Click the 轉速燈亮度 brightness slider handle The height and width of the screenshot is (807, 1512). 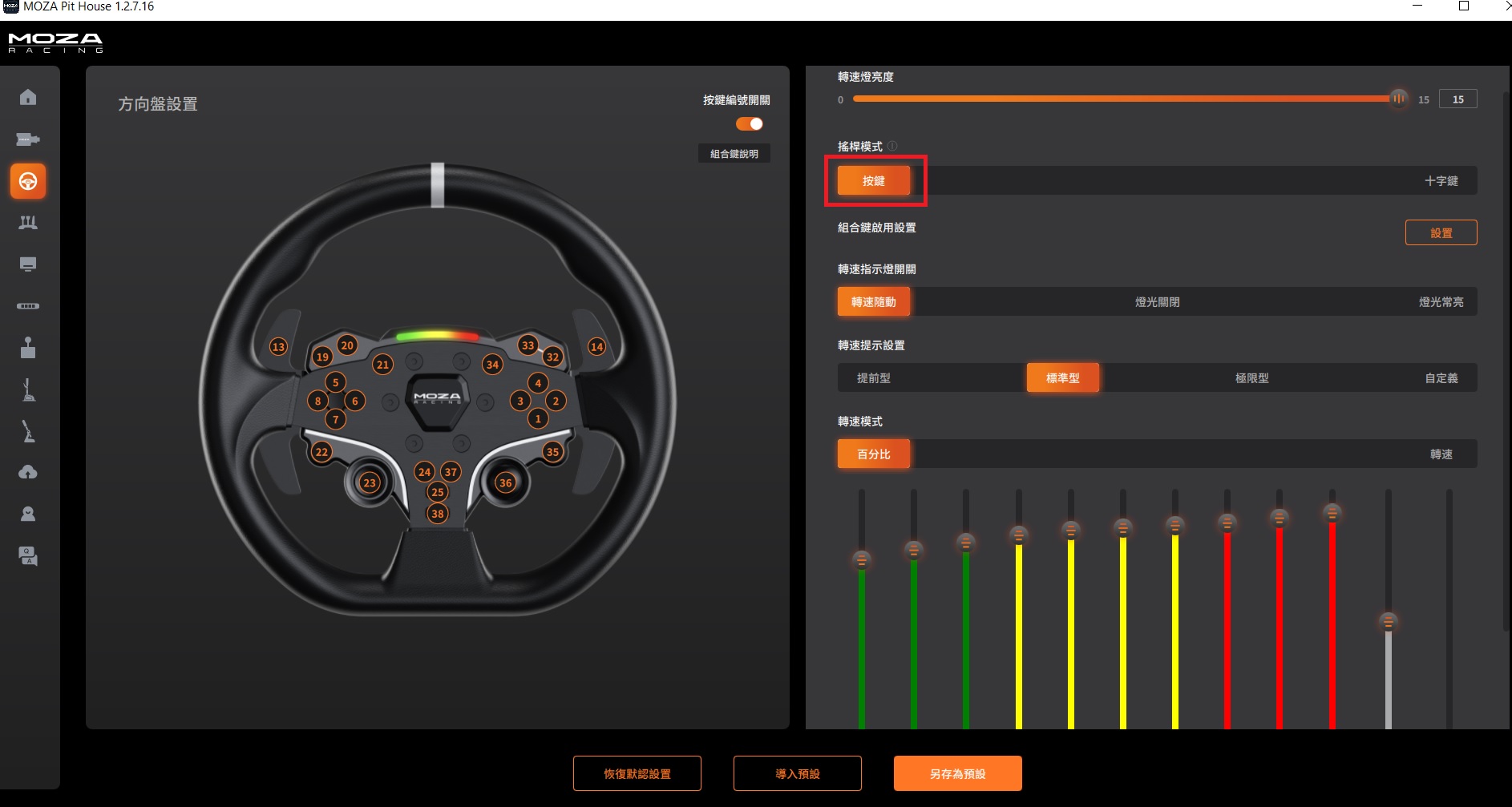coord(1398,99)
